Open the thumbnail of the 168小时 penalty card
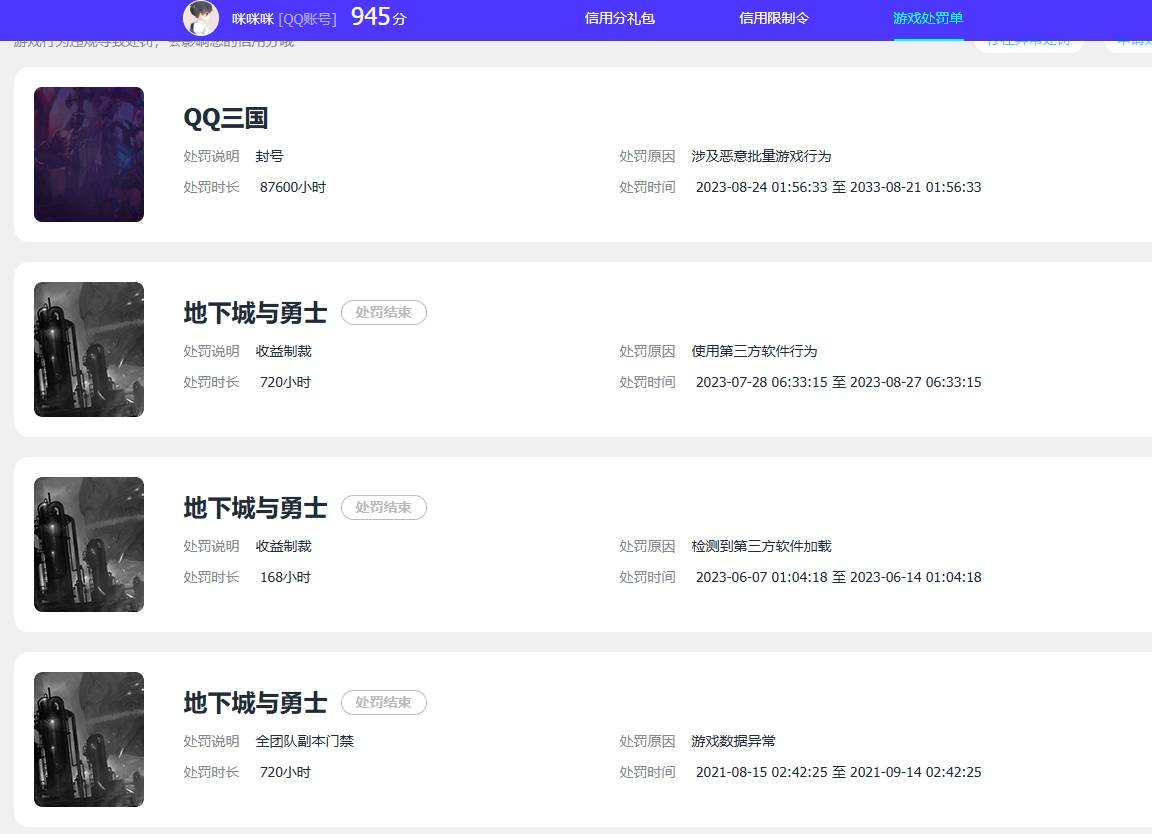The image size is (1152, 834). pos(89,544)
